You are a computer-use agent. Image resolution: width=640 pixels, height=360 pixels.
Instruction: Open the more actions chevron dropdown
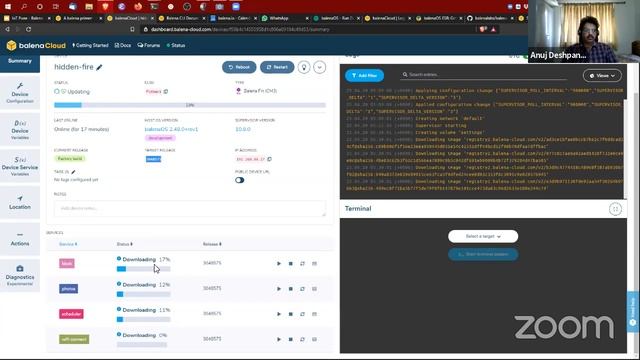tap(320, 67)
